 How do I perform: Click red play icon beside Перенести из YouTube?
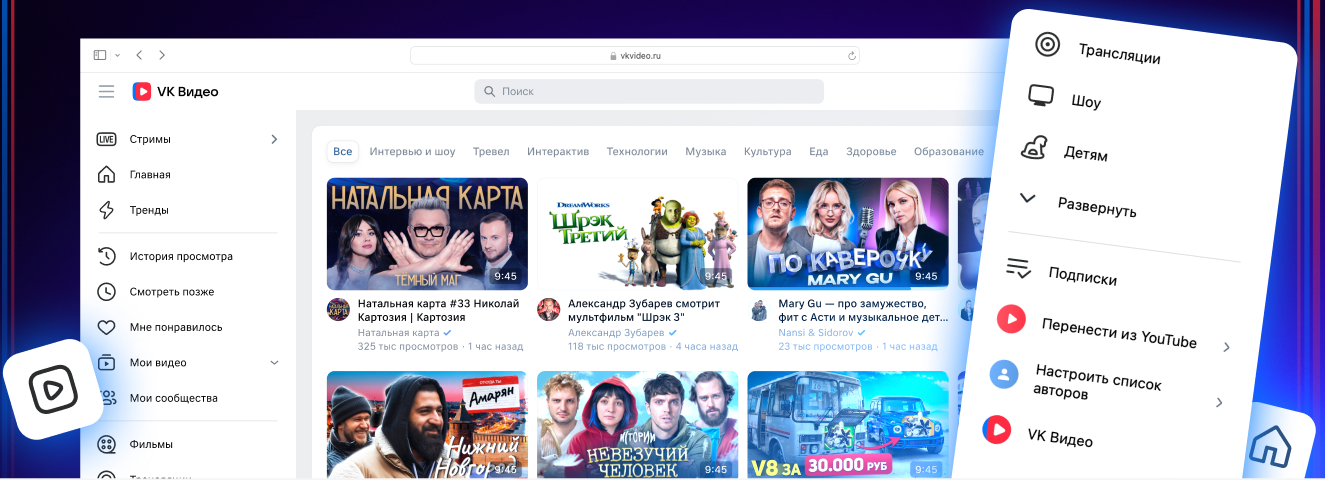tap(1011, 320)
